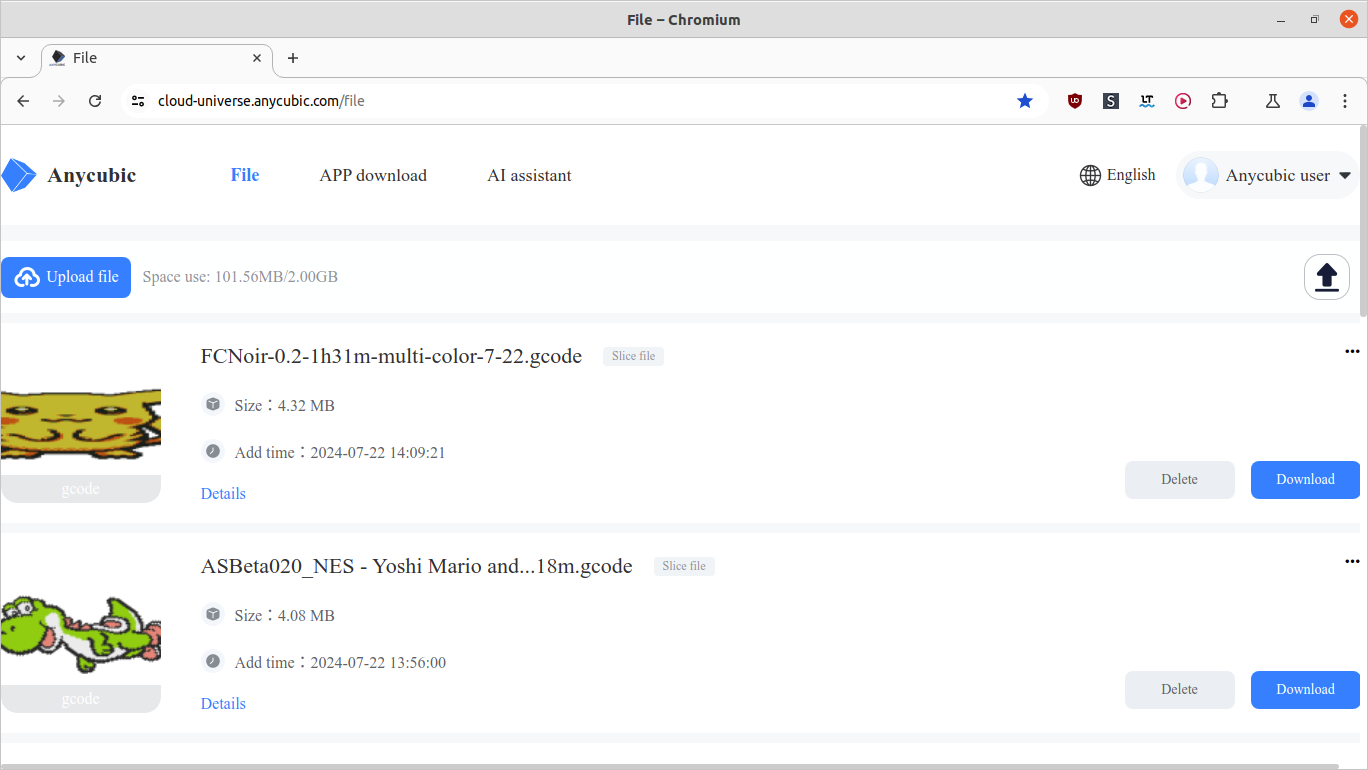The height and width of the screenshot is (770, 1368).
Task: View site information icon in address bar
Action: pyautogui.click(x=139, y=101)
